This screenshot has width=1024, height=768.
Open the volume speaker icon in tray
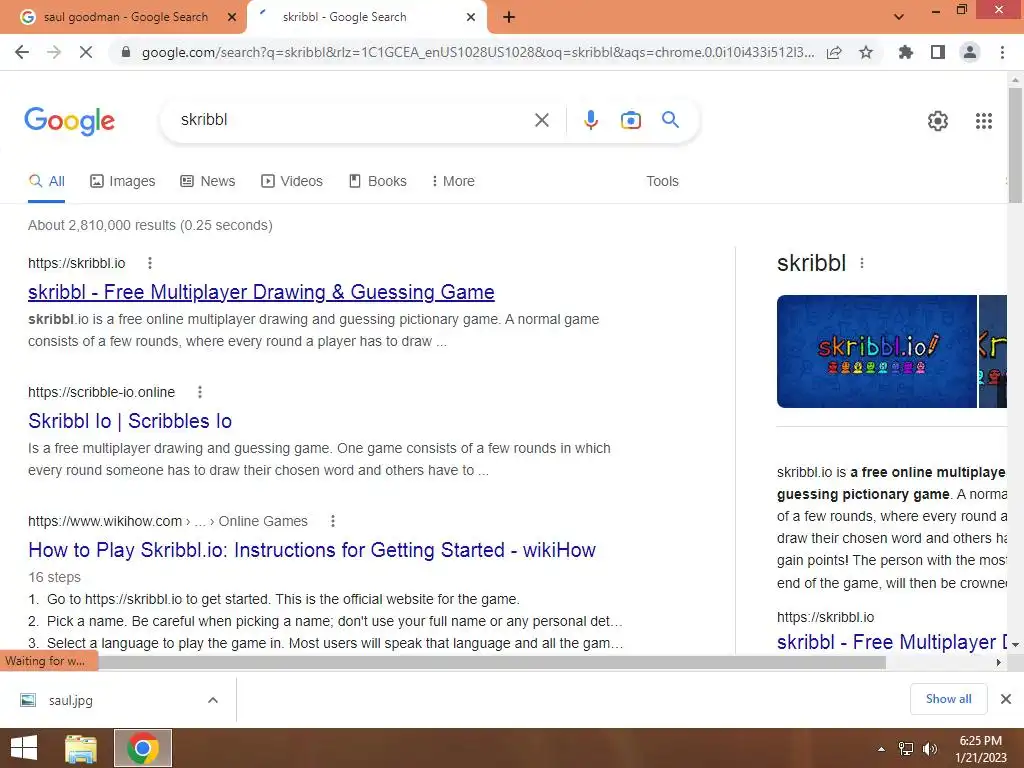(930, 749)
